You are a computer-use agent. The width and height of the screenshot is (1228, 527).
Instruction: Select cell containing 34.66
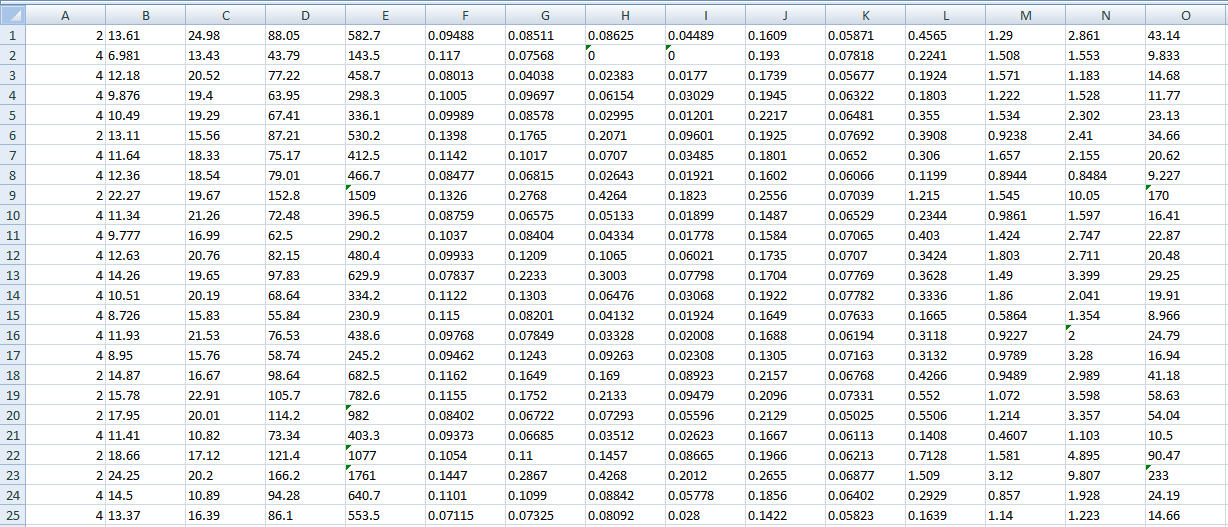pyautogui.click(x=1186, y=135)
